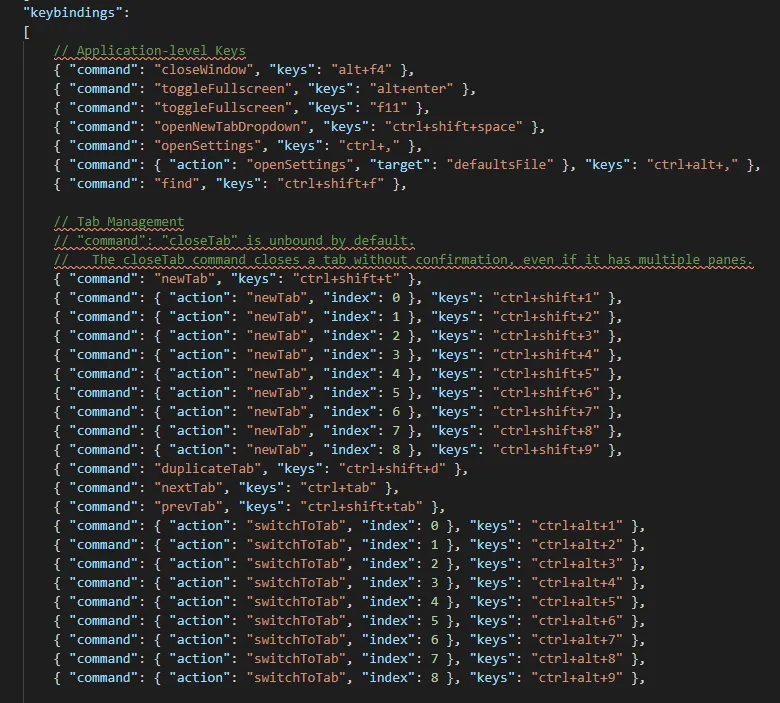Click the "ctrl+alt+," keys value

692,165
